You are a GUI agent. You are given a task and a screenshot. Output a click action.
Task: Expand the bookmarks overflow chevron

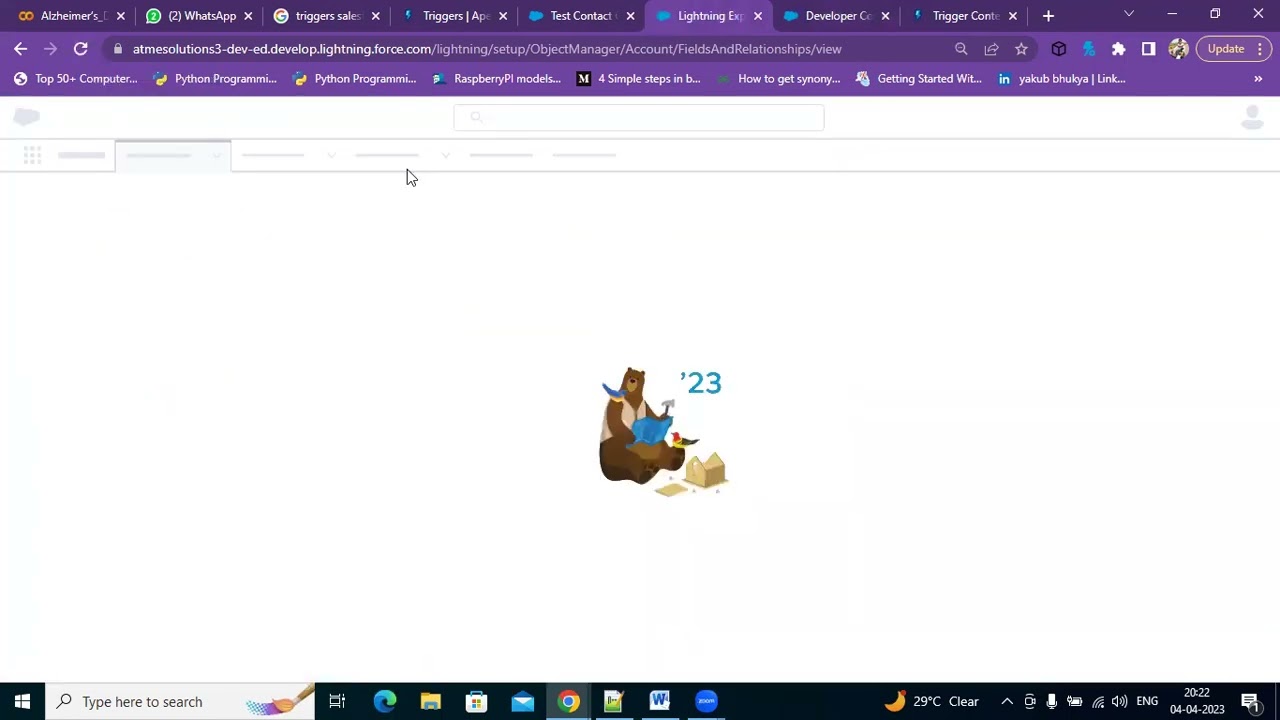(x=1258, y=79)
